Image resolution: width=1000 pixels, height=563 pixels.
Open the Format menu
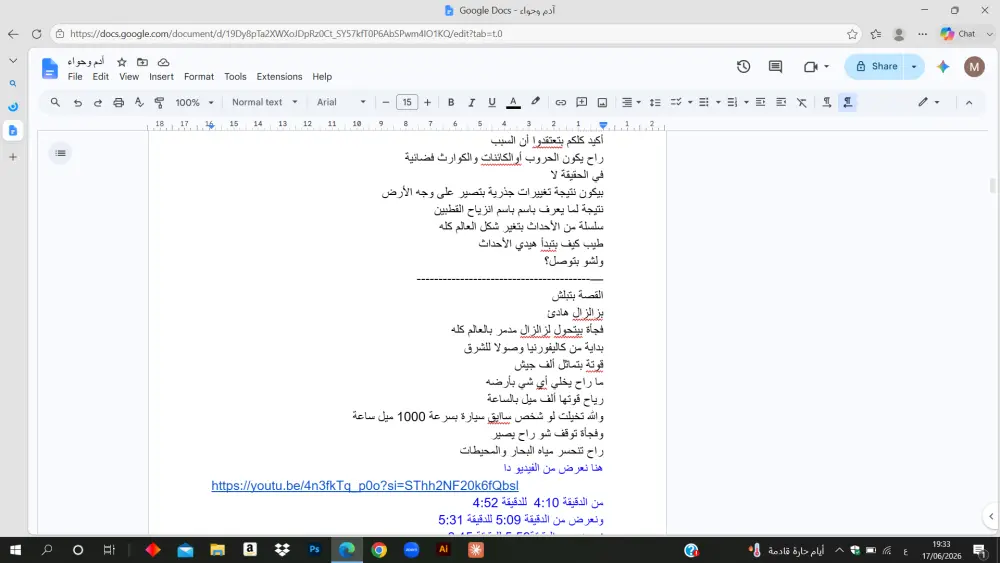pos(199,77)
